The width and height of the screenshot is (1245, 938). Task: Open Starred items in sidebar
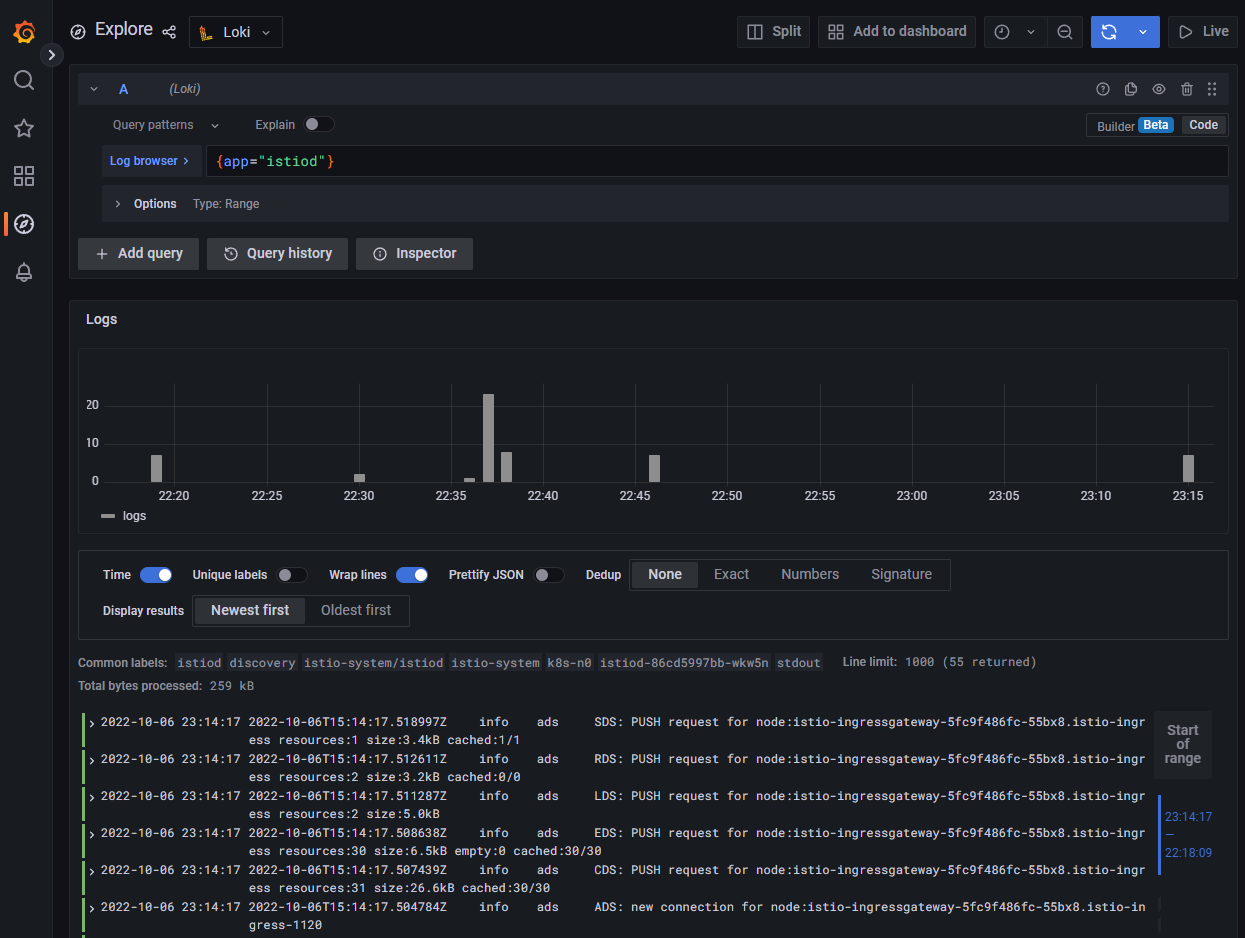click(24, 128)
